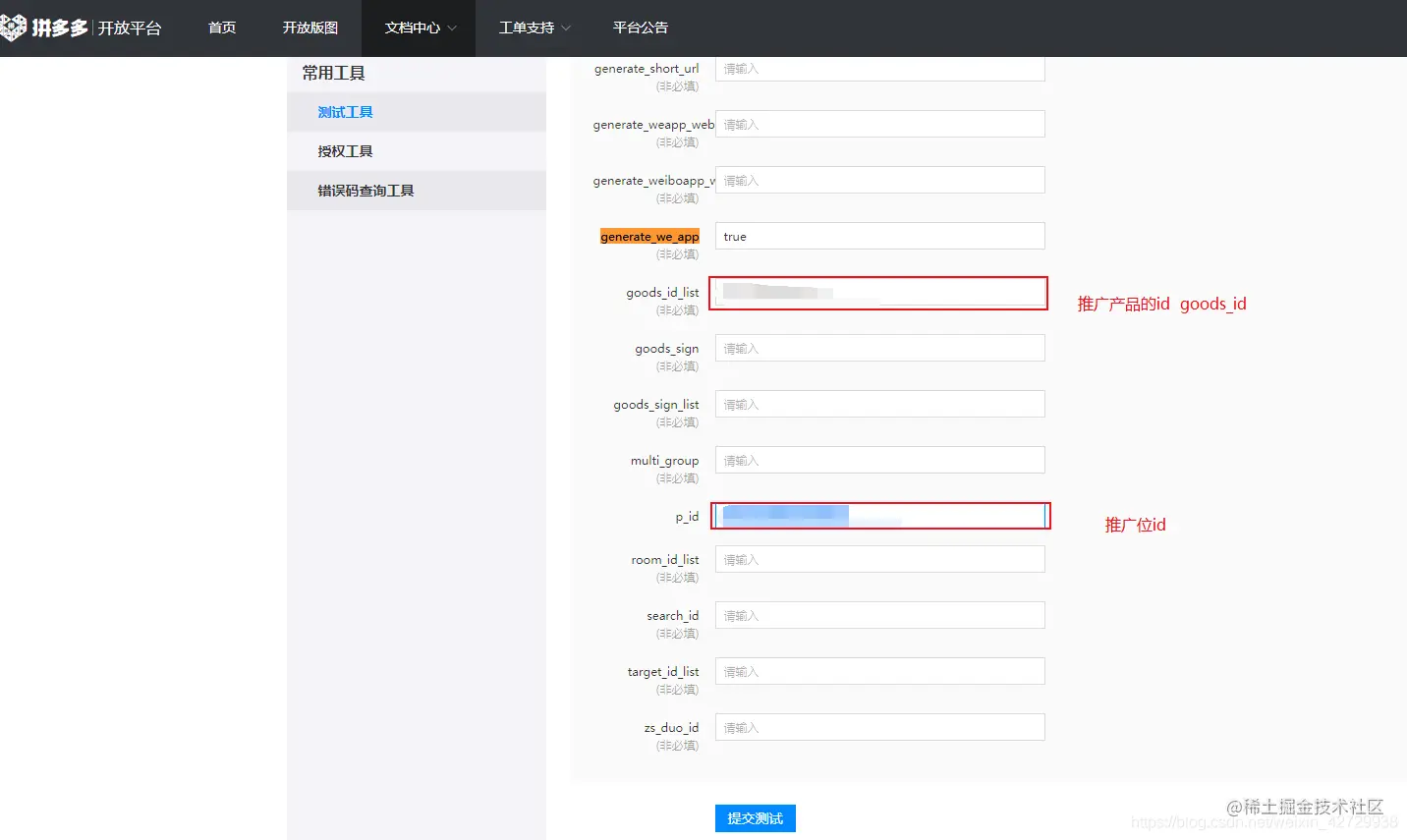Expand the 文档中心 dropdown menu
The width and height of the screenshot is (1407, 840).
coord(420,28)
